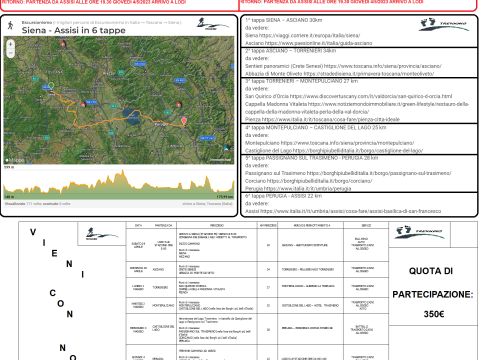Viewport: 480px width, 360px height.
Task: Select the green start pin at Siena
Action: (x=51, y=86)
